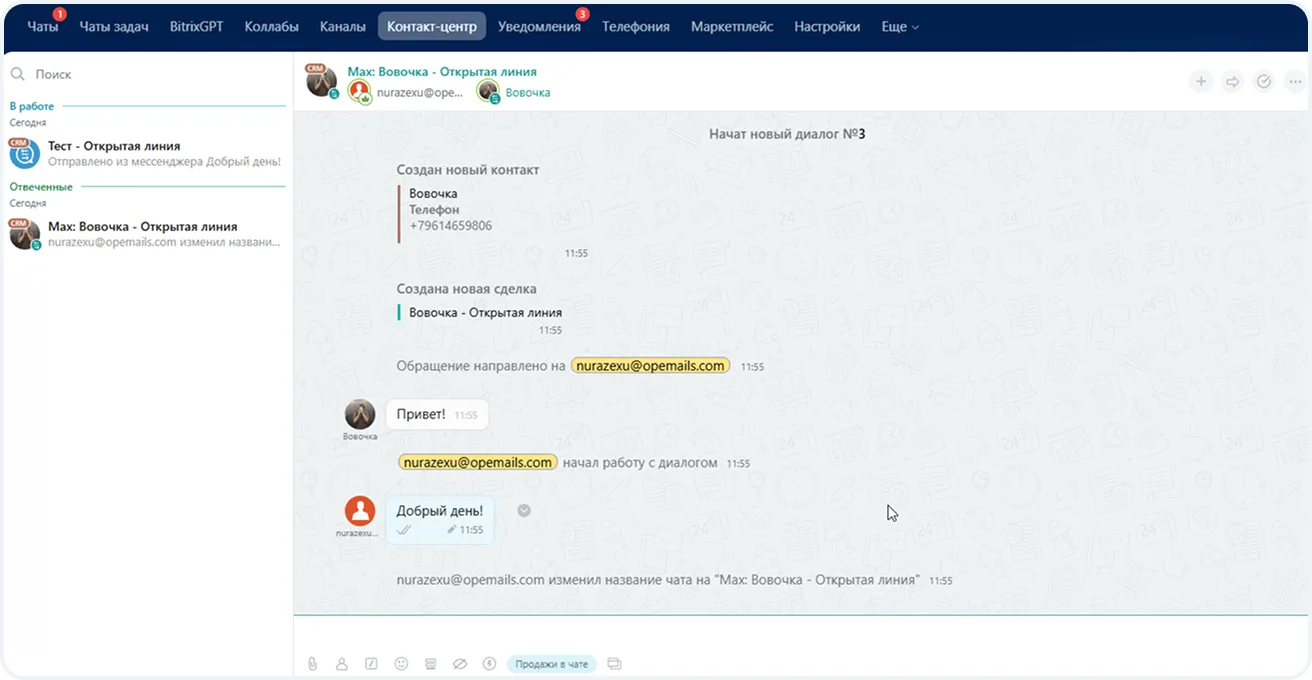Click the deal link Вовочка - Открытая линия
Viewport: 1312px width, 680px height.
coord(485,313)
